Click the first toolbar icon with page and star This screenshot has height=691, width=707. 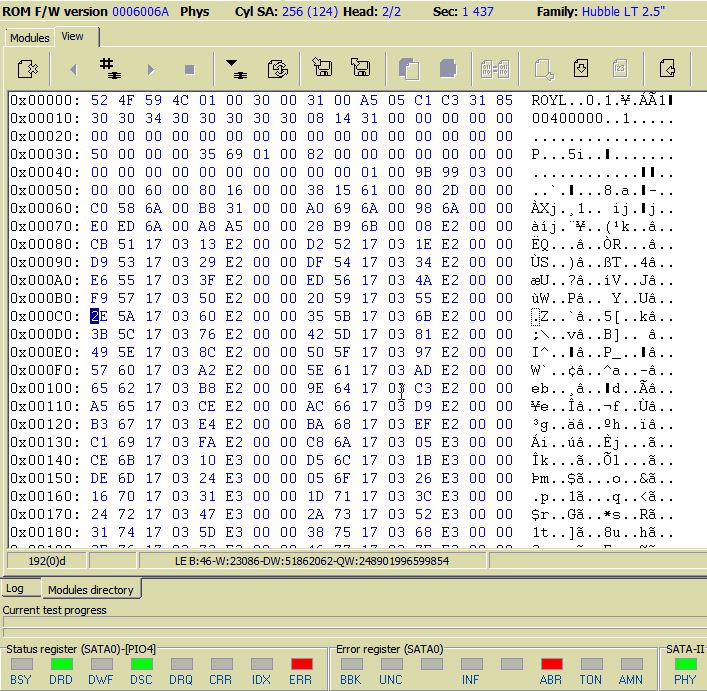[x=28, y=69]
